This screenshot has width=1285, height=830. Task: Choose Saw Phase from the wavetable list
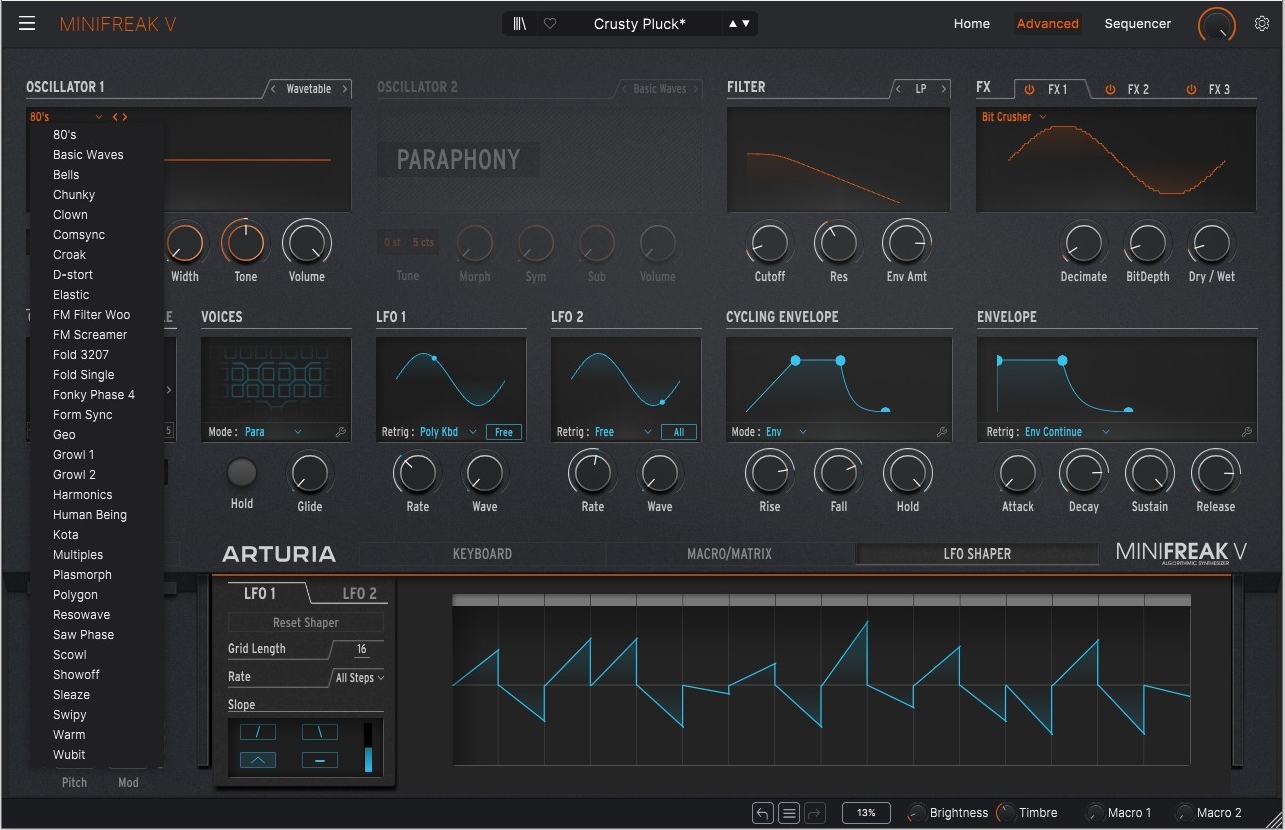tap(83, 634)
